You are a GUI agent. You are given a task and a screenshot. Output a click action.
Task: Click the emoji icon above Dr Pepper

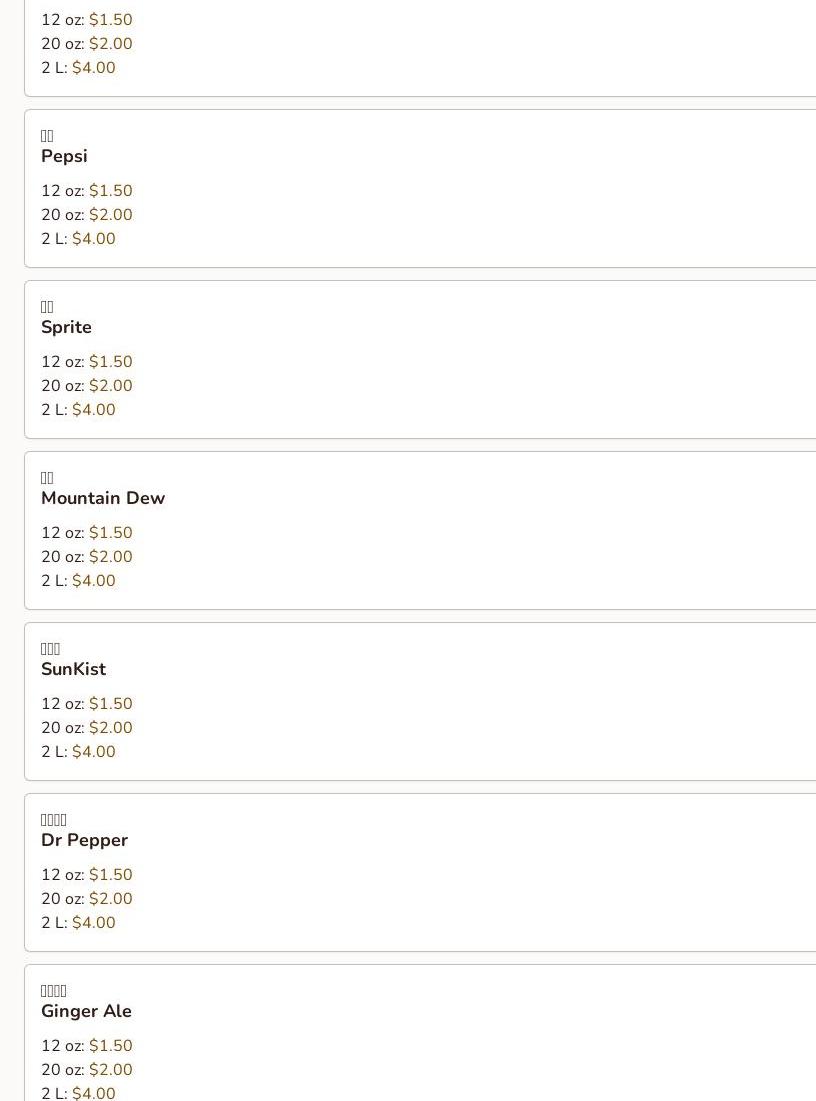[x=54, y=820]
